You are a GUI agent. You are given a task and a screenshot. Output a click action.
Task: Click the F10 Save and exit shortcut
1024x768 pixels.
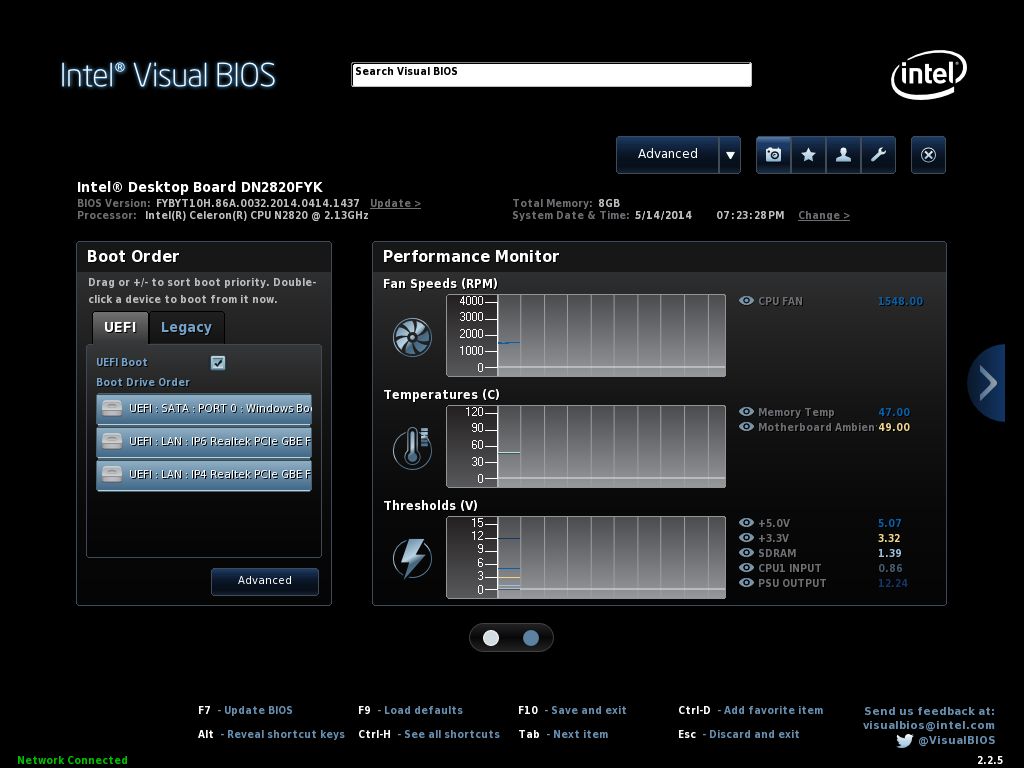572,711
